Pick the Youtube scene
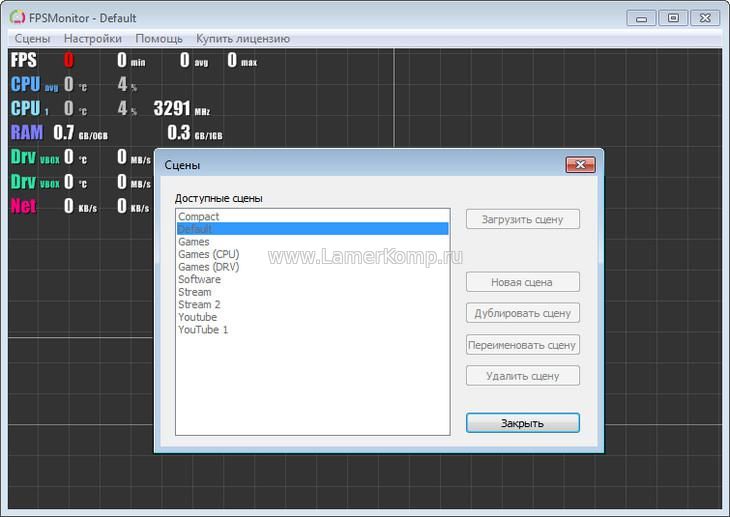The image size is (730, 517). [197, 317]
